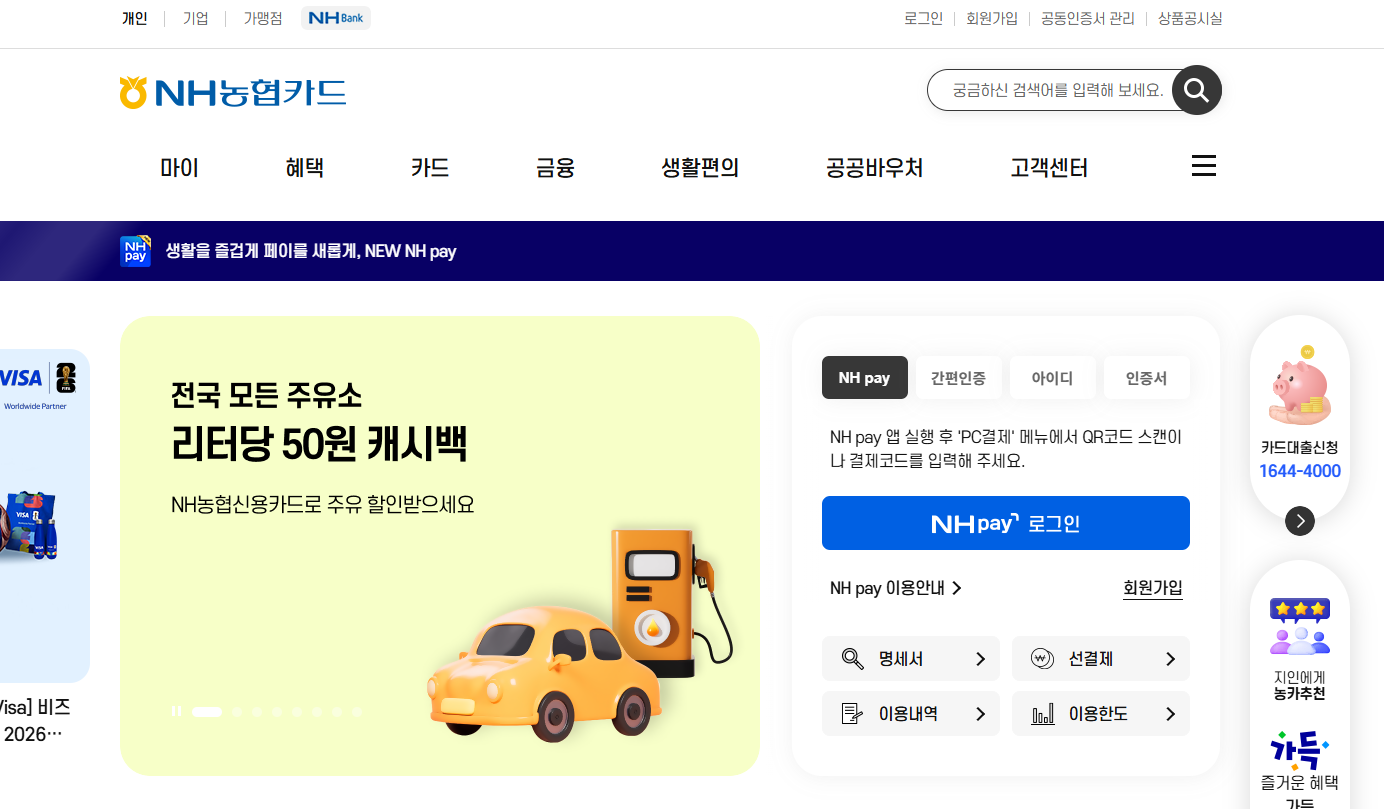Click the NH Bank badge

coord(336,18)
